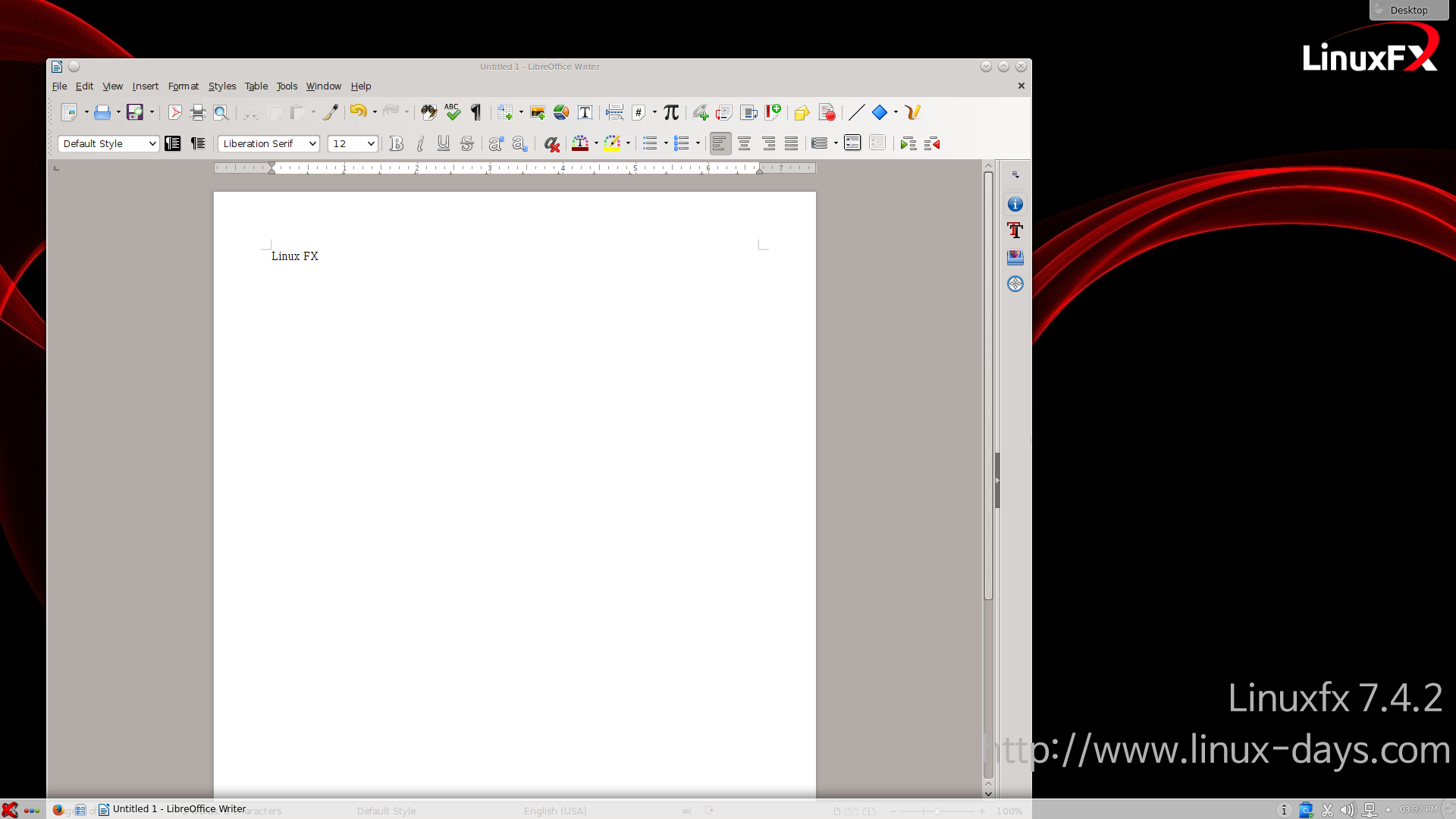Click the Clone Formatting paintbrush icon
The height and width of the screenshot is (819, 1456).
tap(330, 112)
